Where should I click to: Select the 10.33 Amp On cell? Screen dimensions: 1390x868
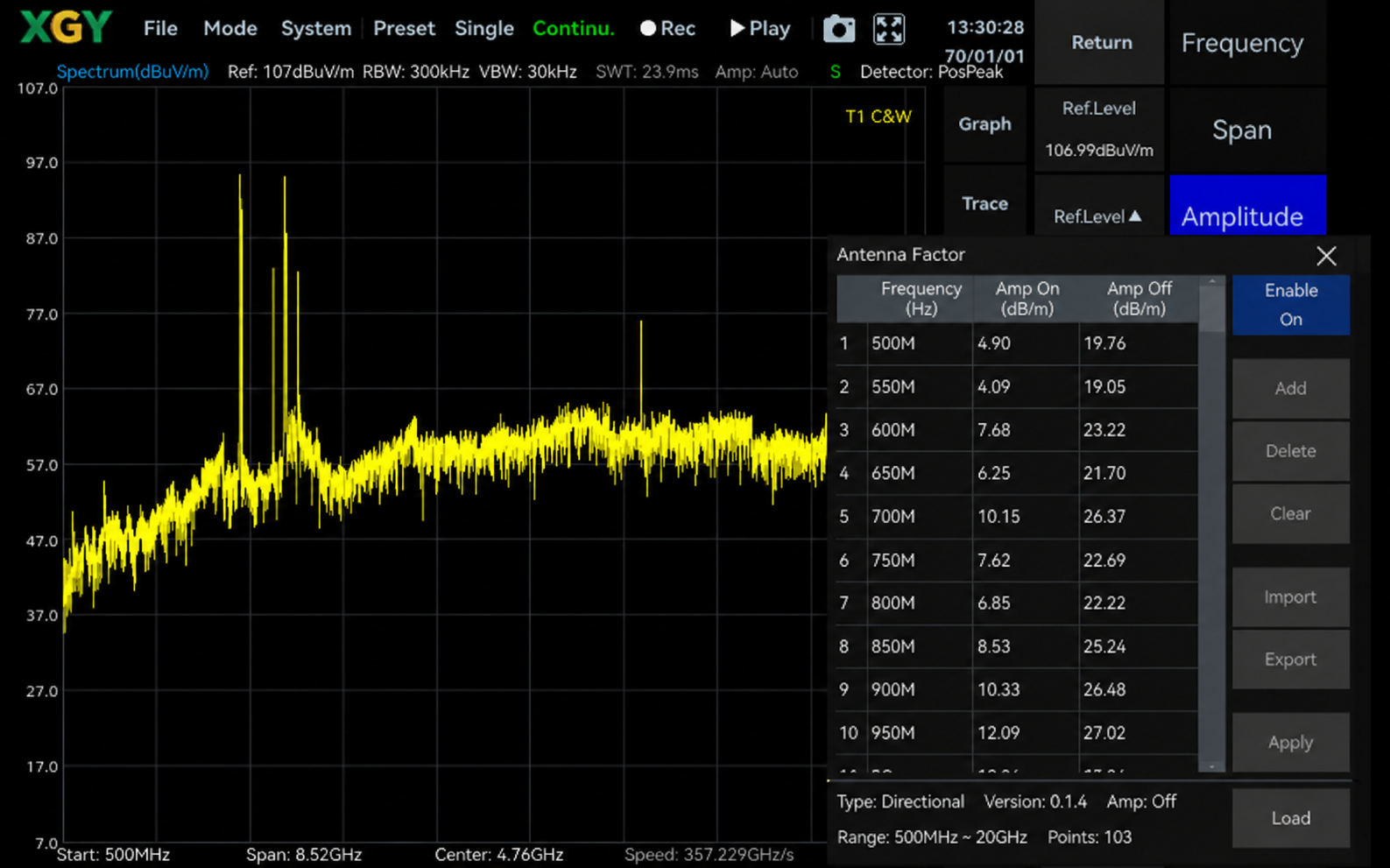1026,689
